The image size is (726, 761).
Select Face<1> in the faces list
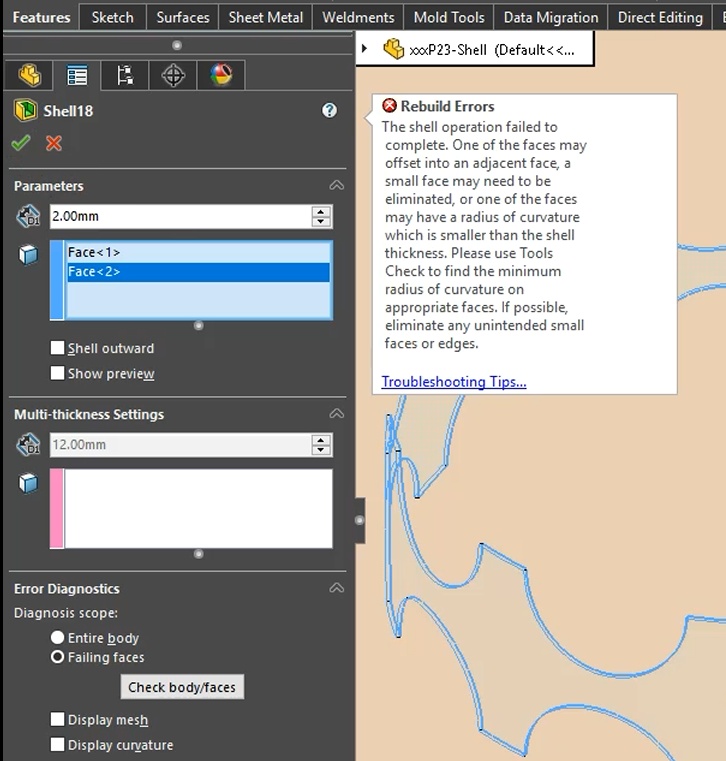[198, 252]
